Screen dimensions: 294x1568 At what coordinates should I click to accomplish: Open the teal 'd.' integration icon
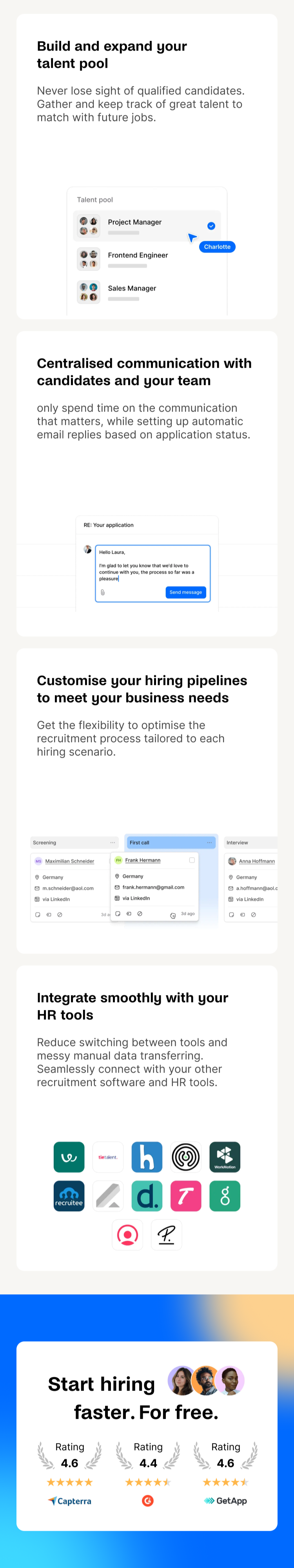click(147, 1196)
